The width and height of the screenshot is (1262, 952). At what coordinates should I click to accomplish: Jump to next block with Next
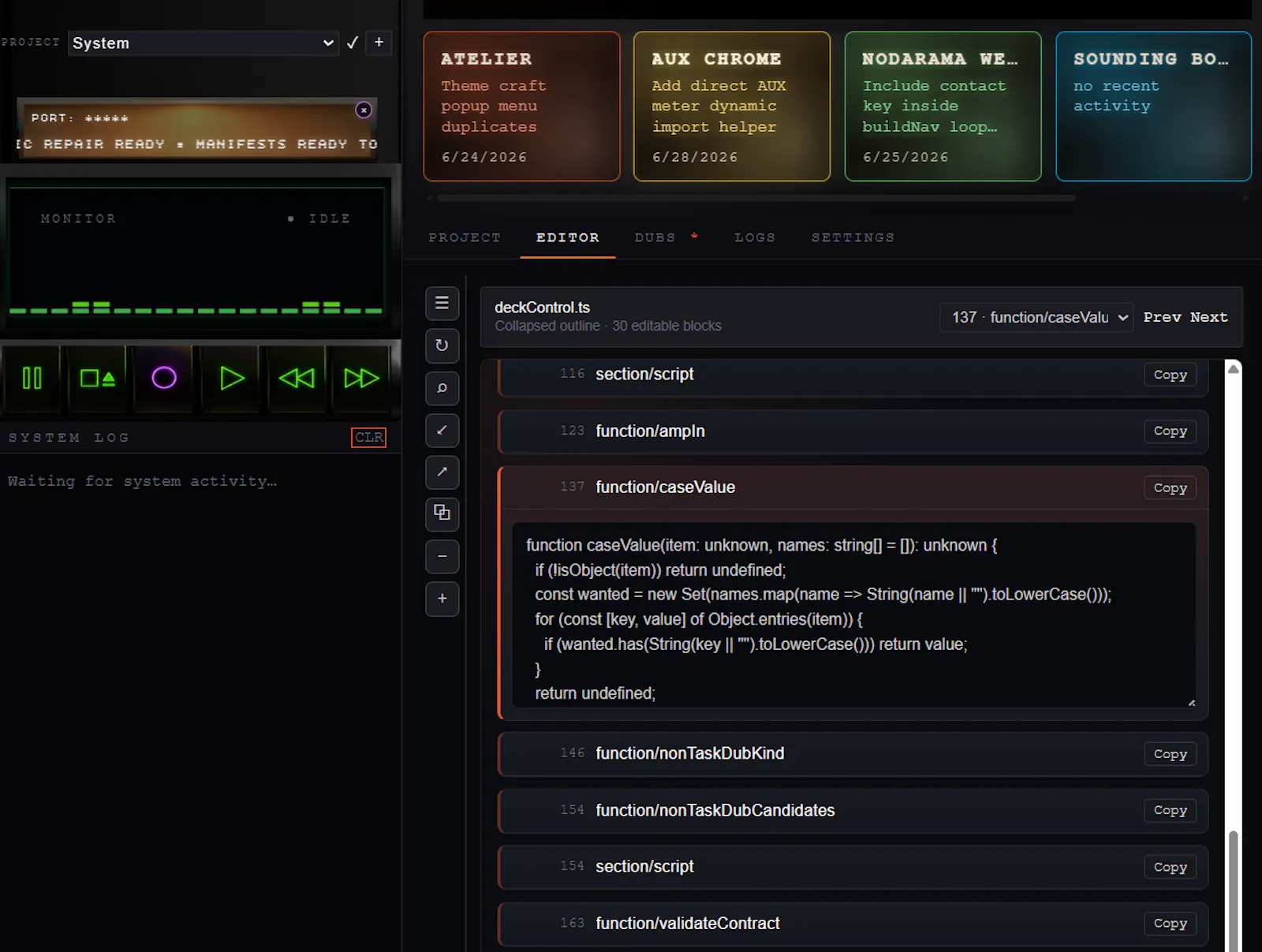pos(1209,317)
